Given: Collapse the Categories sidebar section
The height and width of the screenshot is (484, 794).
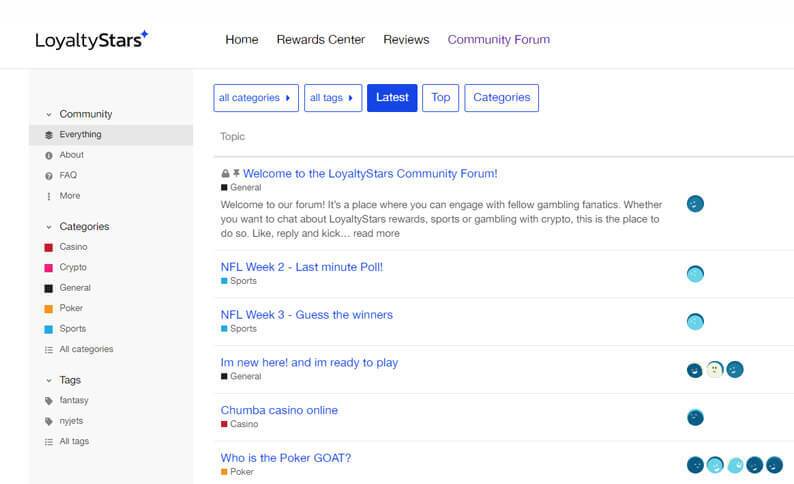Looking at the screenshot, I should point(49,227).
